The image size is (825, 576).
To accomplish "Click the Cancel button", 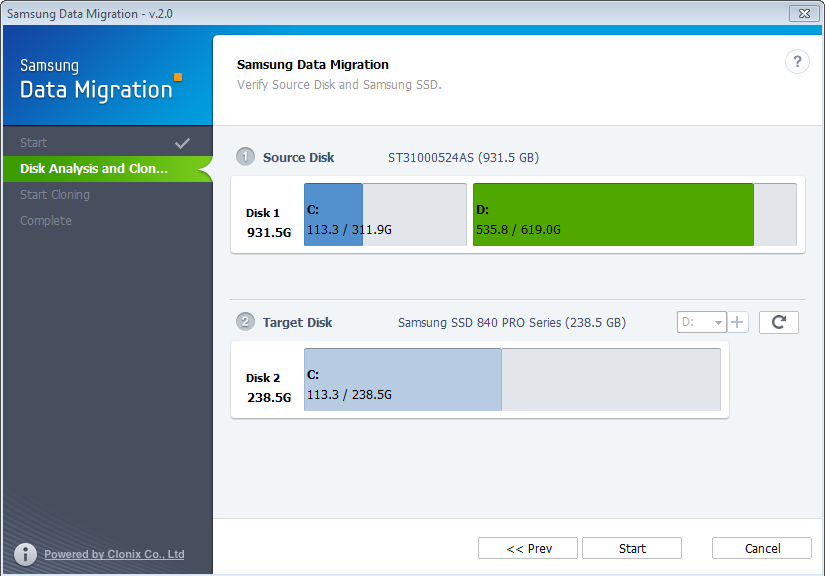I will 762,548.
